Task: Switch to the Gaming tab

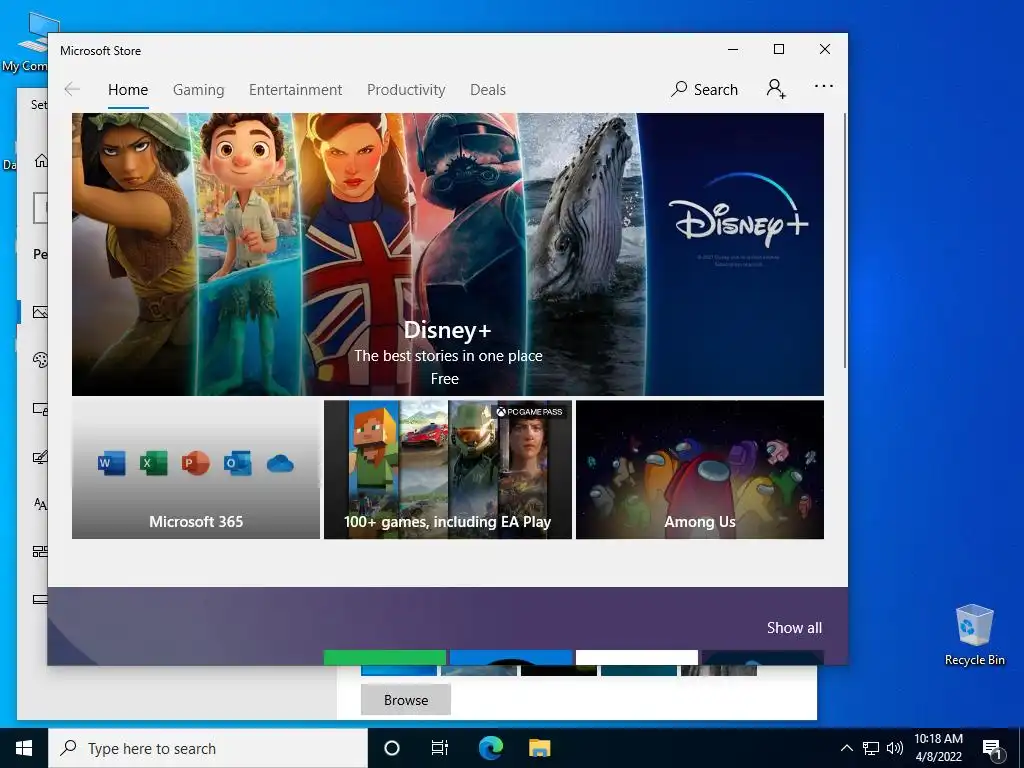Action: (x=199, y=90)
